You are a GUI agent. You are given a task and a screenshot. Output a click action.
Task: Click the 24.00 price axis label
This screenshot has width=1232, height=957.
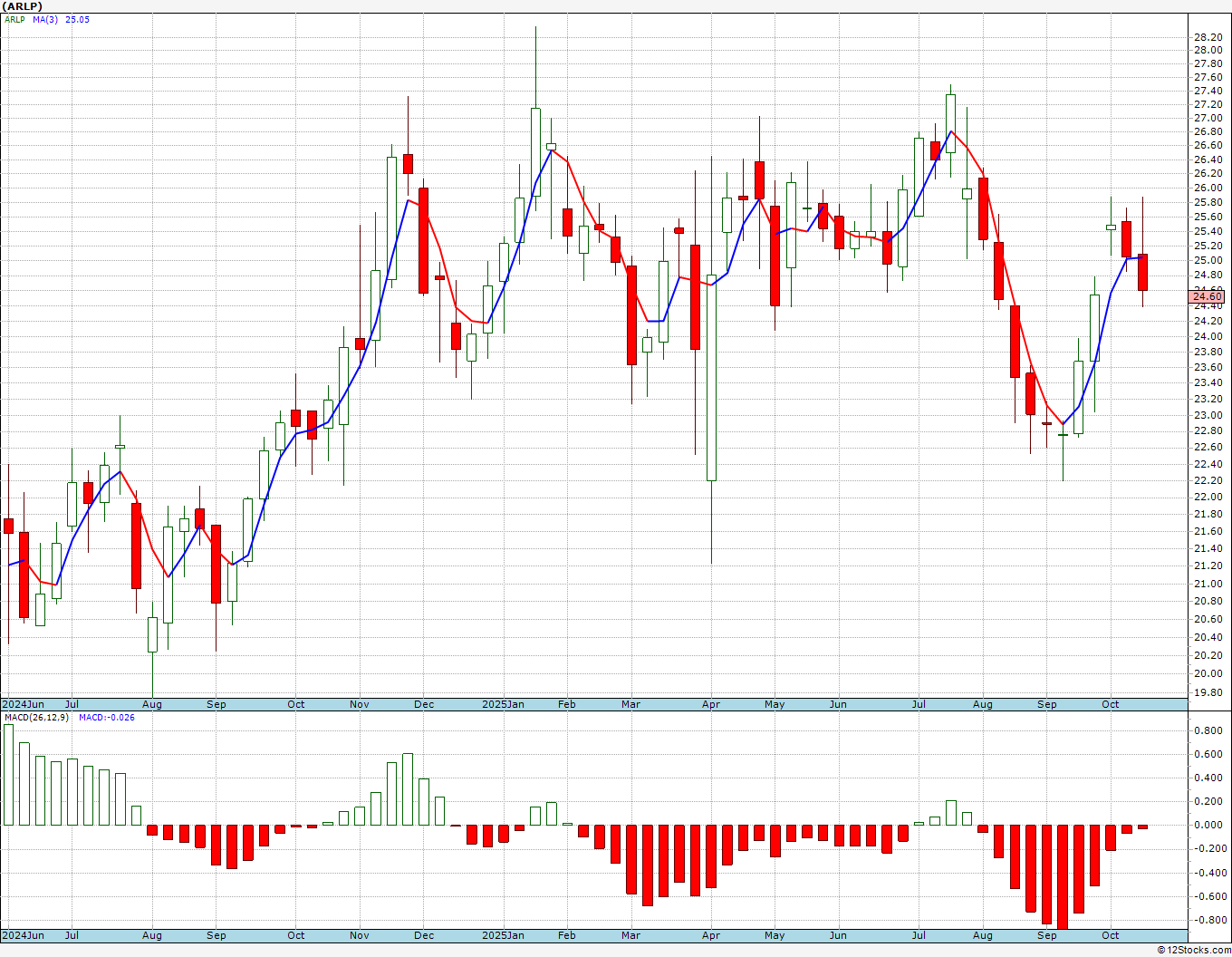point(1208,336)
